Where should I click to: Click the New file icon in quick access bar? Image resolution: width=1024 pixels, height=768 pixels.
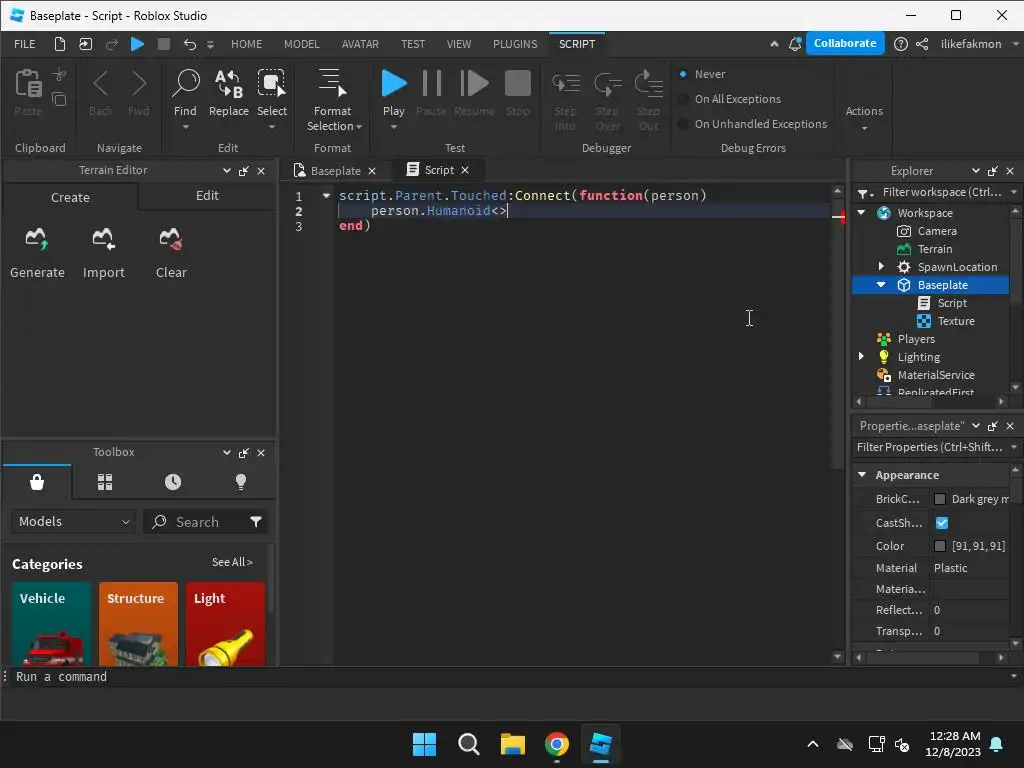point(59,44)
